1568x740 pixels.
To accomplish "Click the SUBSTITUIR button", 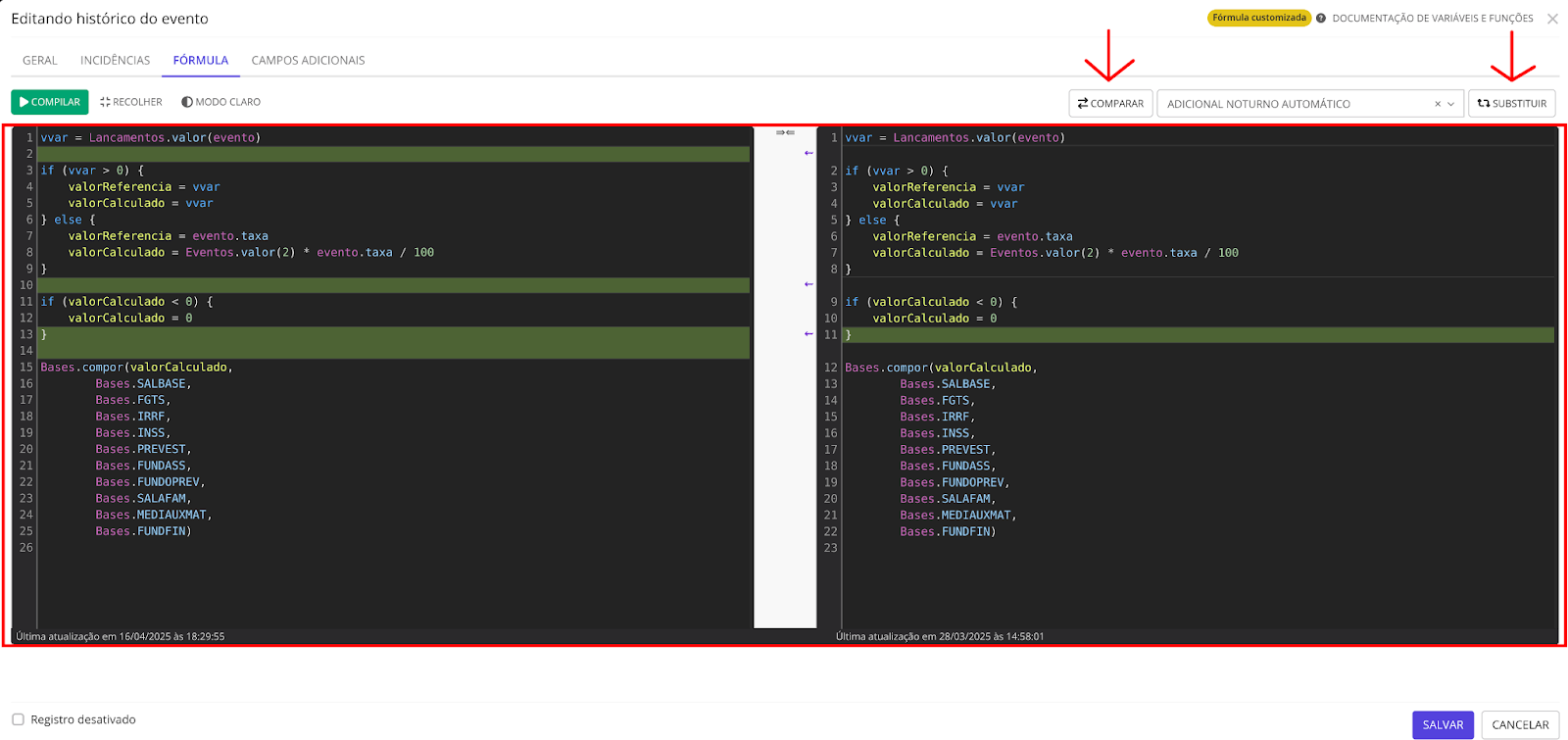I will (x=1511, y=103).
